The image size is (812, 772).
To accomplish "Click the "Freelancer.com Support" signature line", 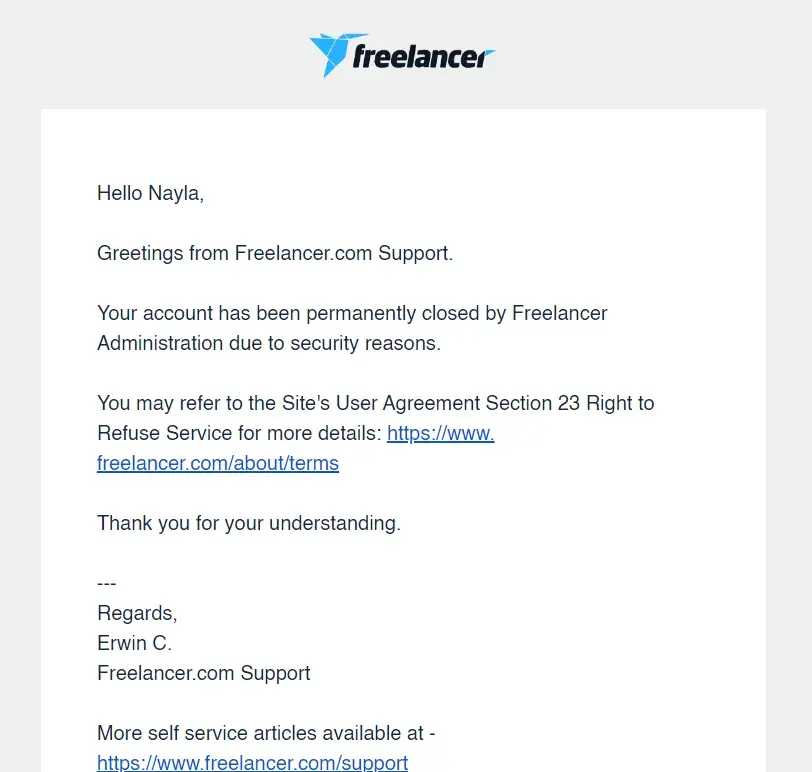I will point(204,673).
